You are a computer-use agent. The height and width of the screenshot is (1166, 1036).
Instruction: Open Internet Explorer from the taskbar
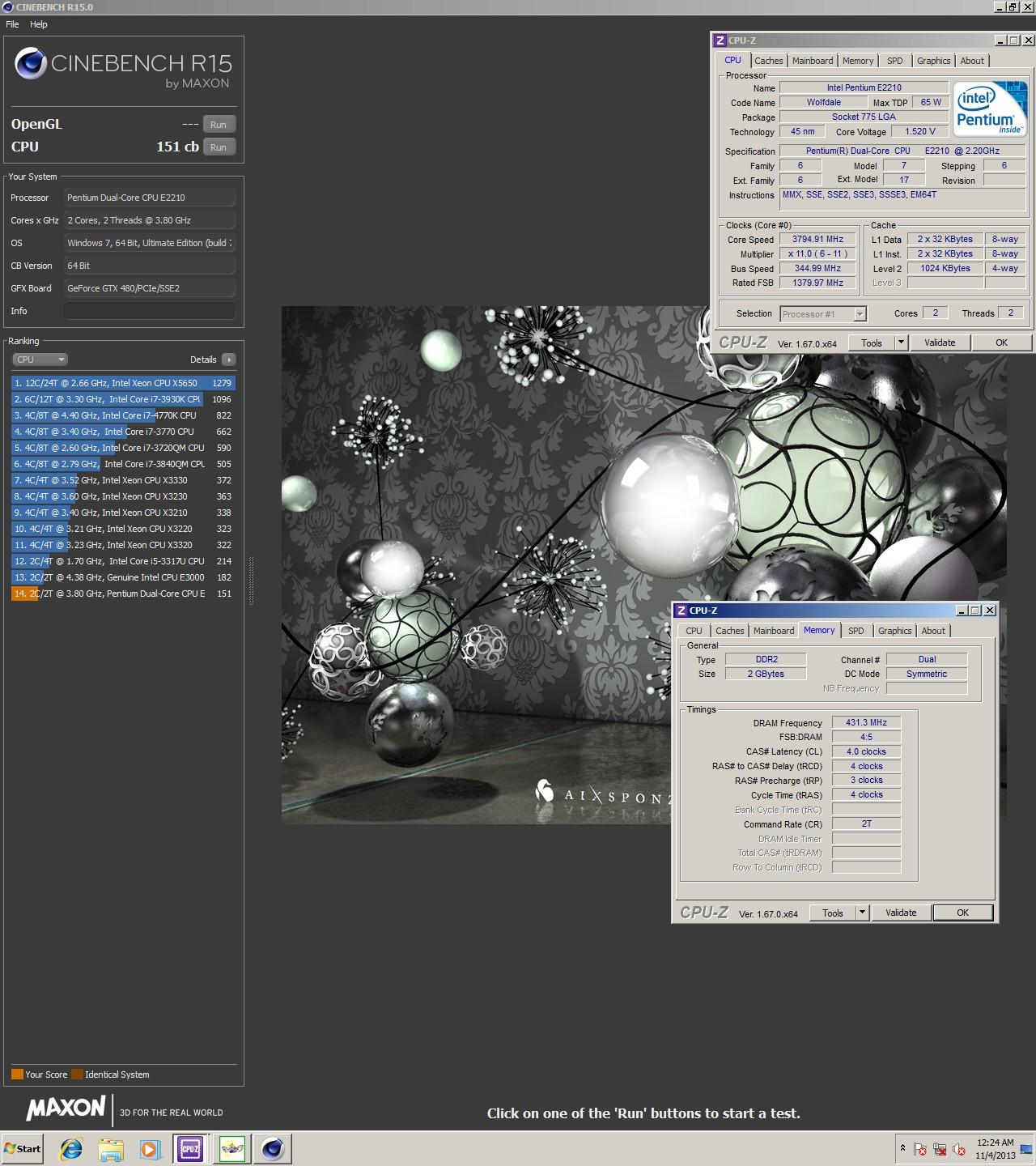pyautogui.click(x=72, y=1148)
